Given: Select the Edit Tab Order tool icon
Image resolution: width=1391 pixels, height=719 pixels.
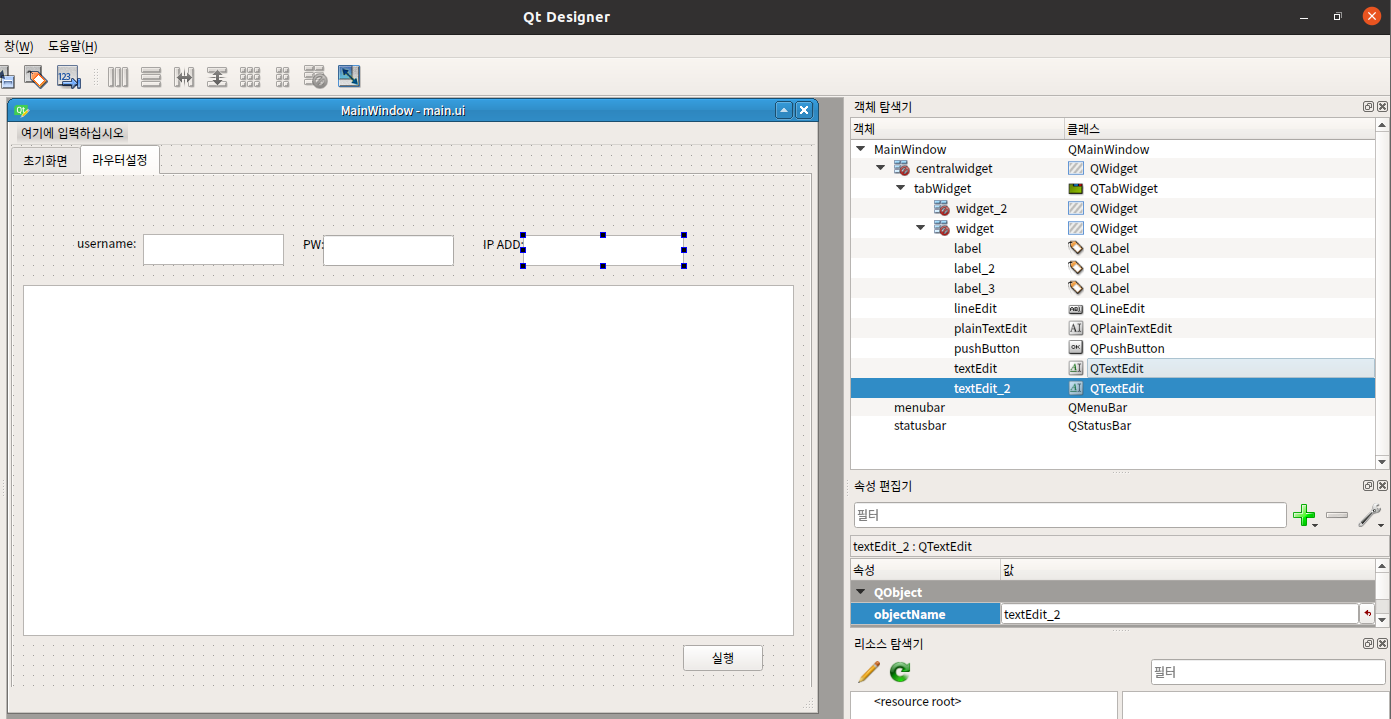Looking at the screenshot, I should (68, 77).
